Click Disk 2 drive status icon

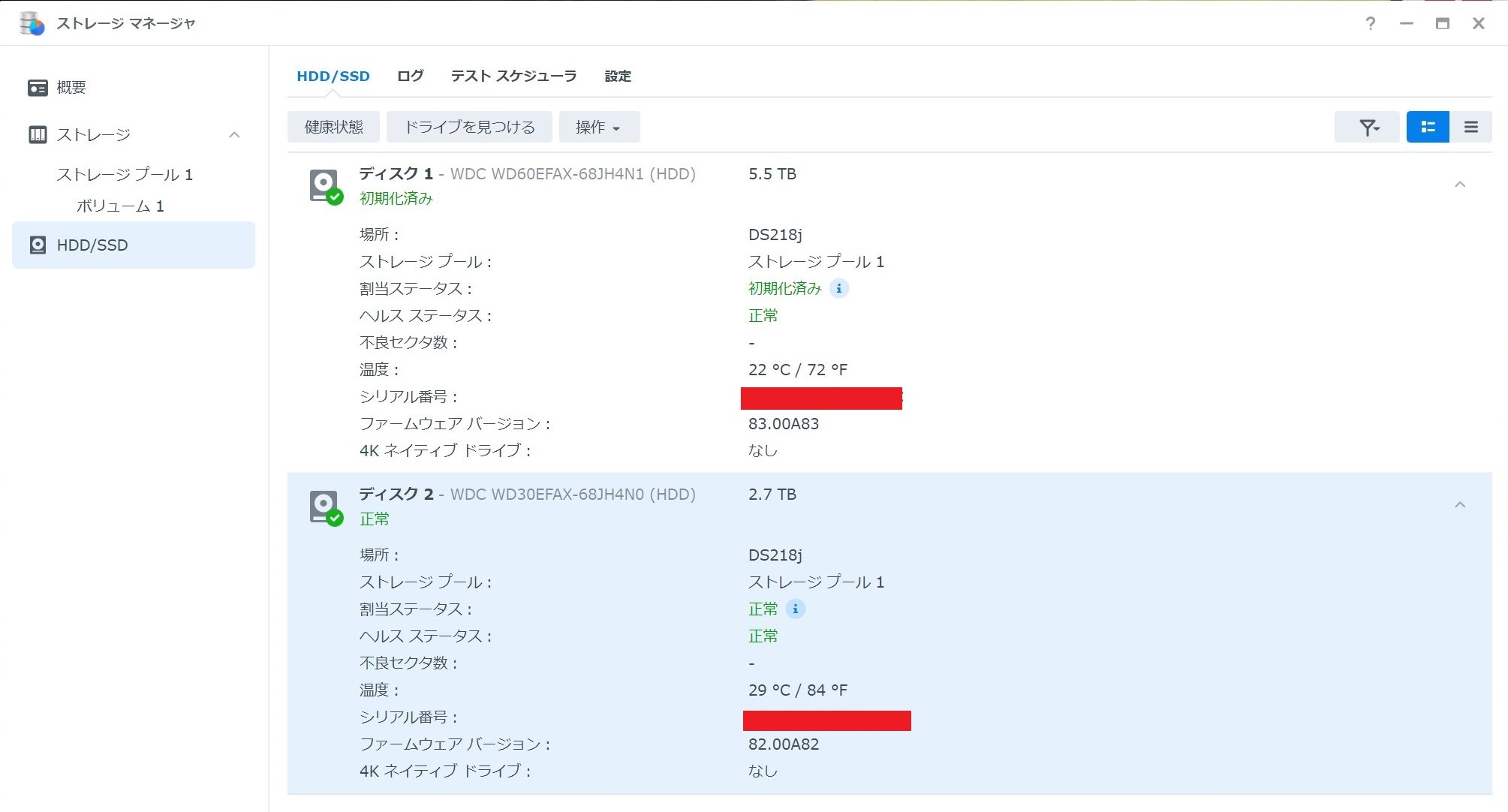click(325, 507)
